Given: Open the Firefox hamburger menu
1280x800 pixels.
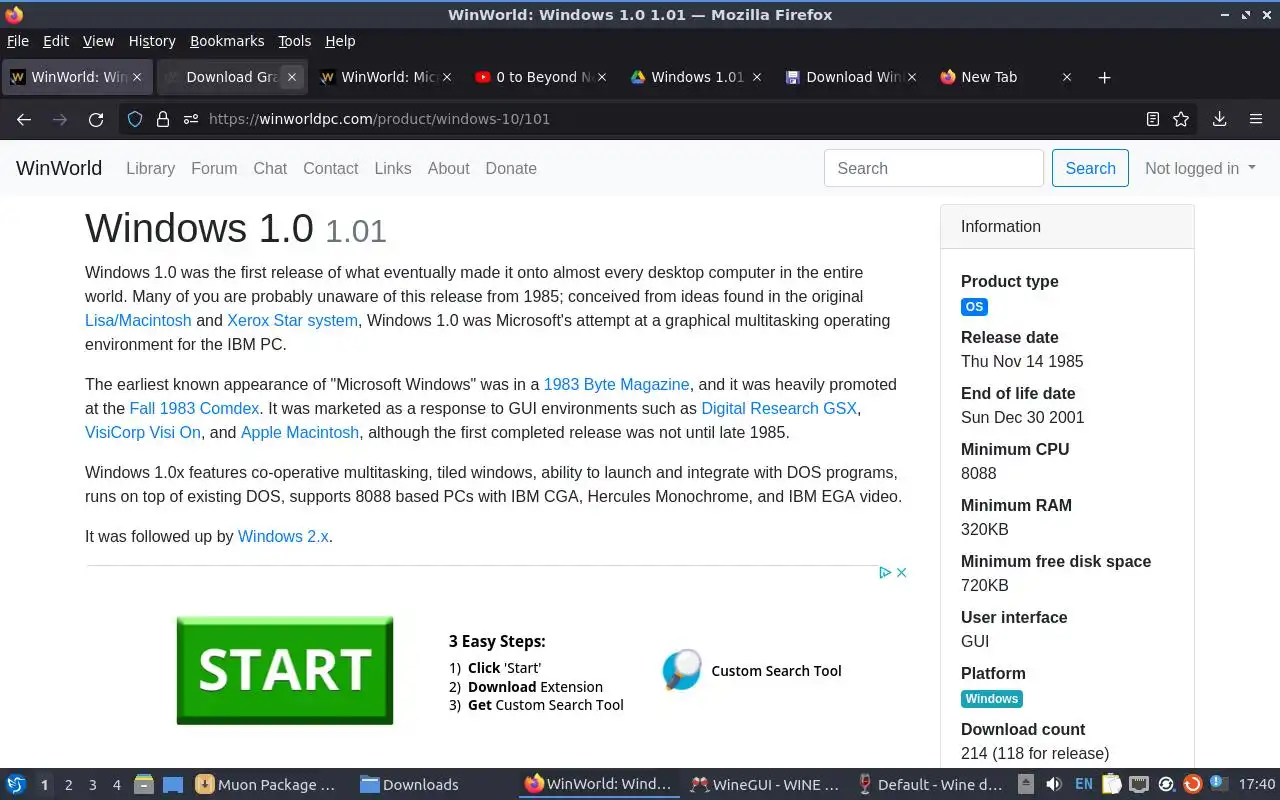Looking at the screenshot, I should click(x=1256, y=119).
